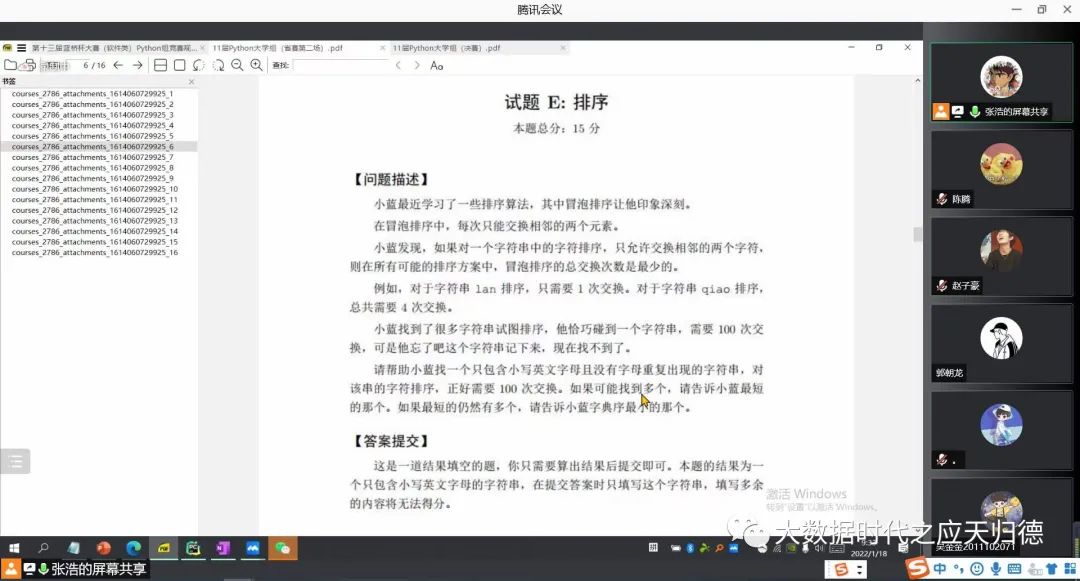Toggle single page layout view
1080x581 pixels.
coord(179,65)
